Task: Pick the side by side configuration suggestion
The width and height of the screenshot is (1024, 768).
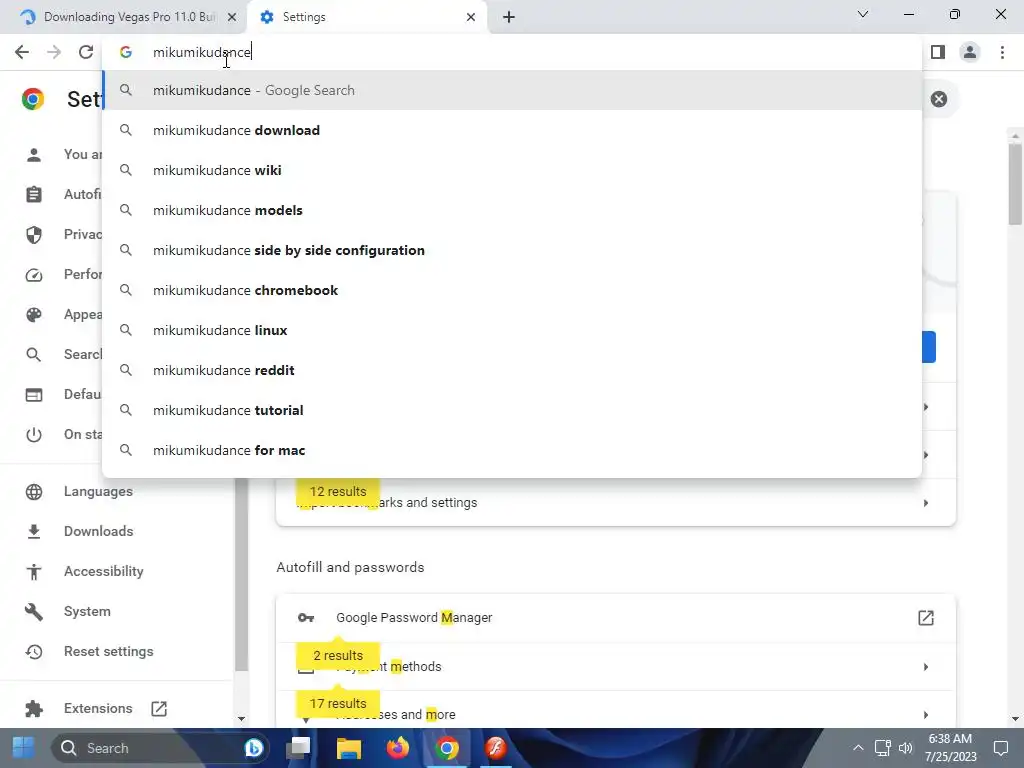Action: tap(512, 251)
